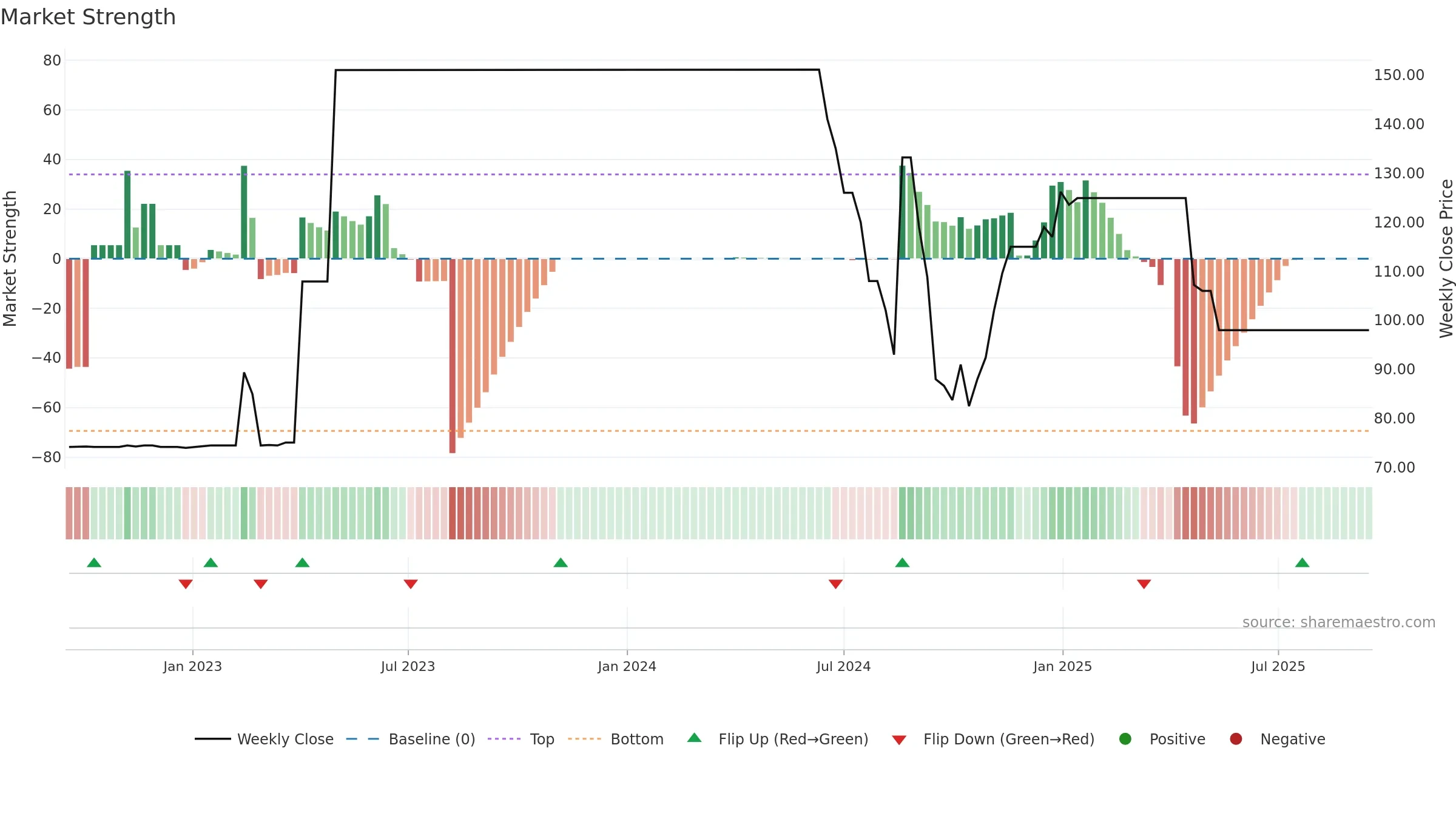Click the purple dotted Top line sample in legend
1456x819 pixels.
(x=504, y=739)
